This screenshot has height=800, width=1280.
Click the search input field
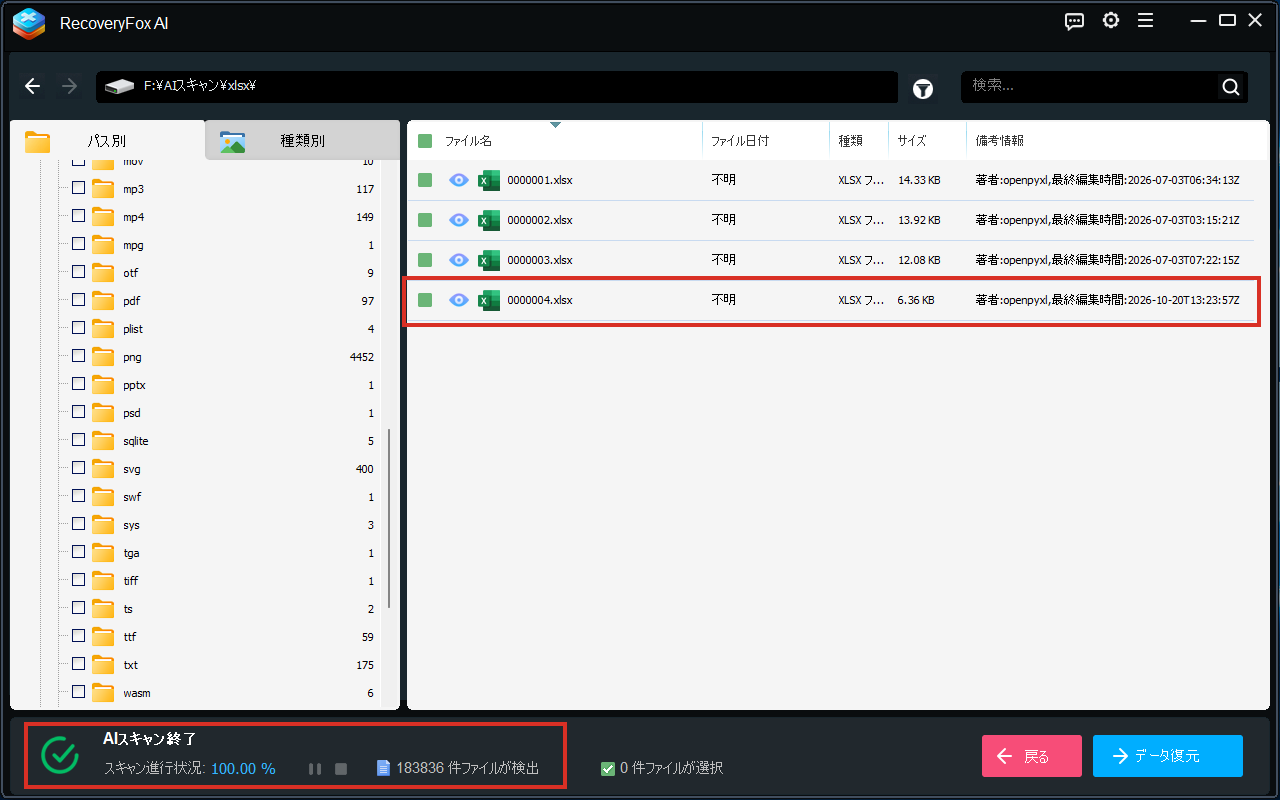pos(1092,87)
